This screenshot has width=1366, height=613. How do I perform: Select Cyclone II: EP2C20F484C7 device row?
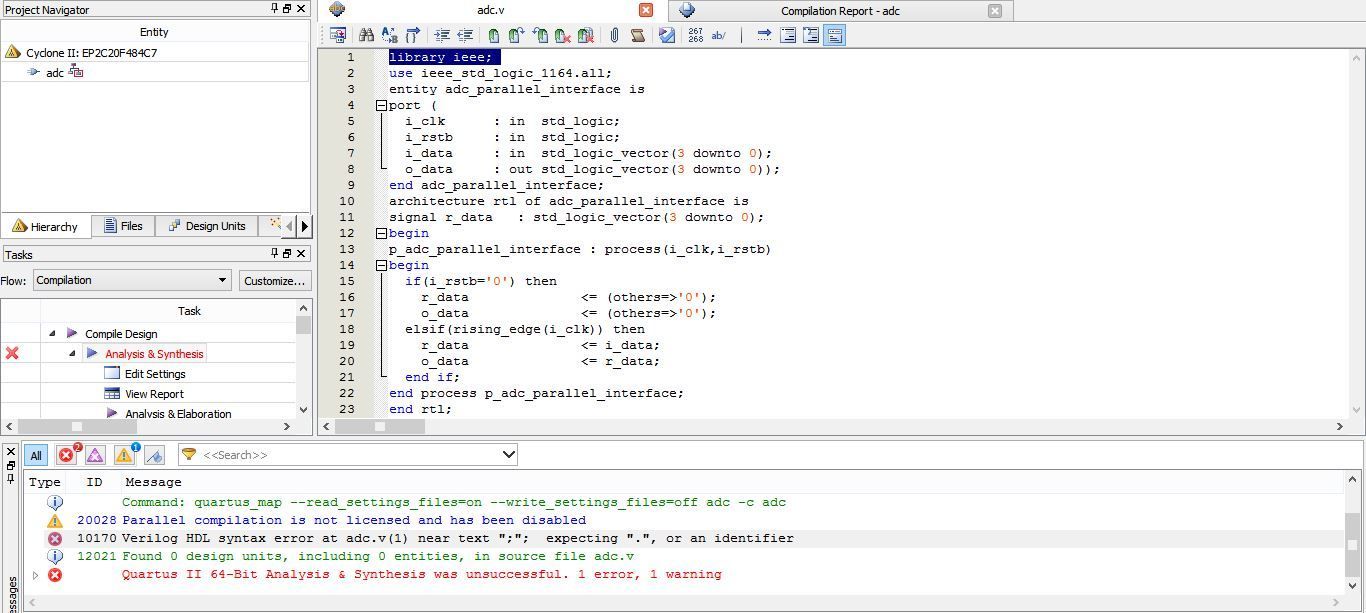pyautogui.click(x=91, y=52)
